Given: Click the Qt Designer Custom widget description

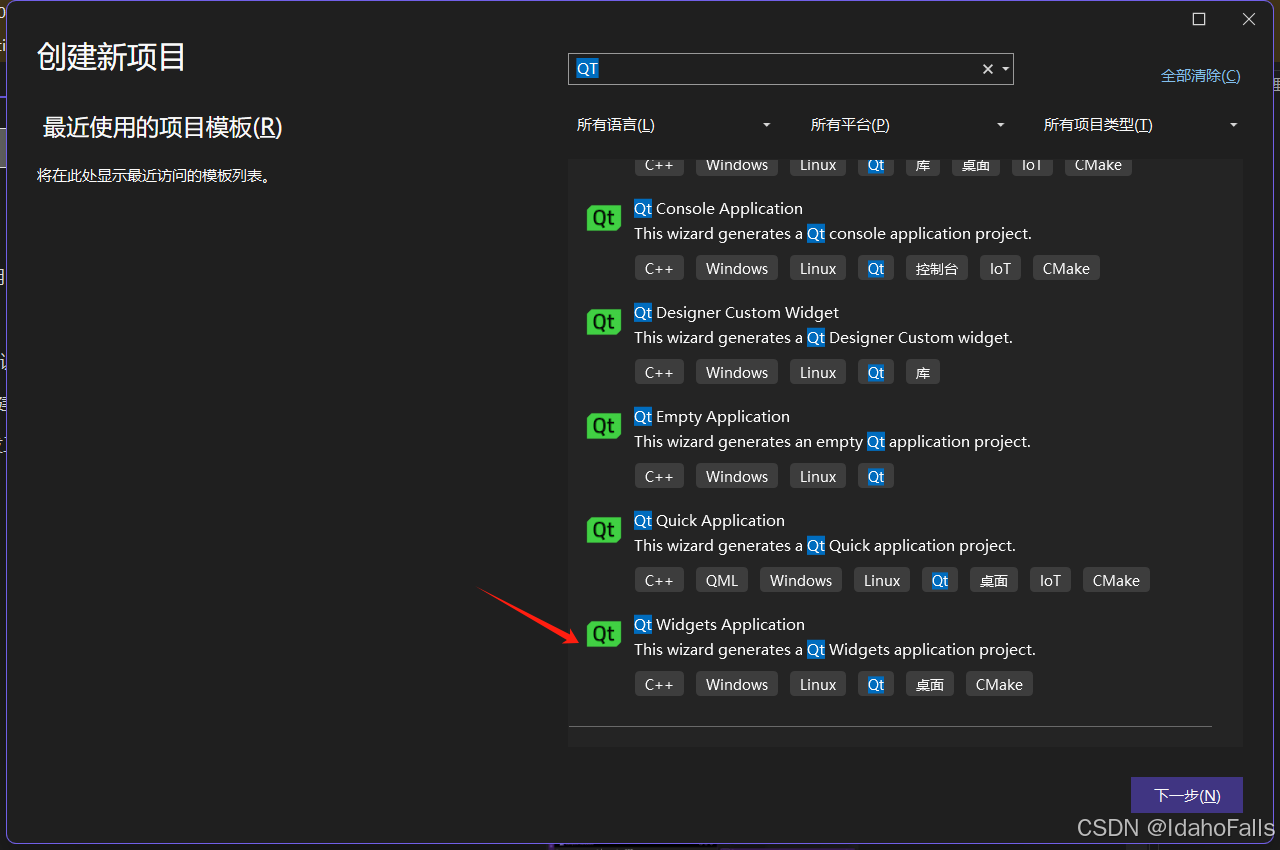Looking at the screenshot, I should click(823, 338).
